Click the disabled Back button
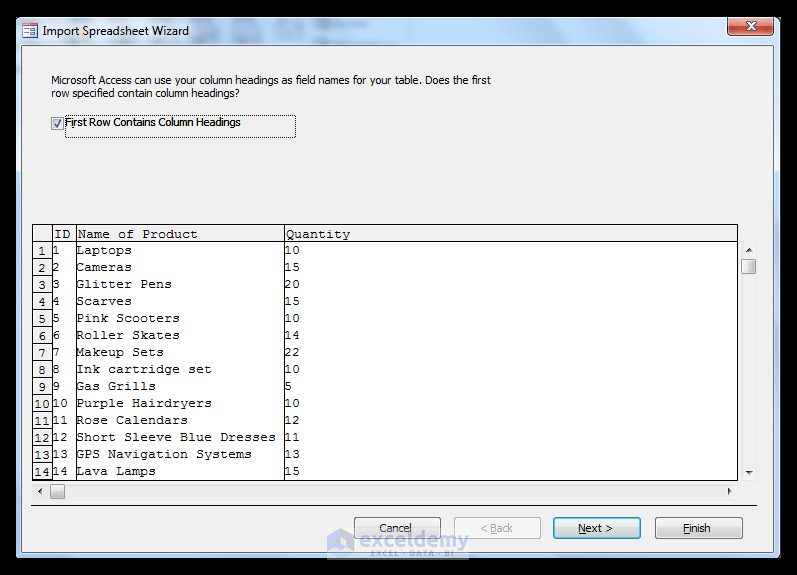797x575 pixels. click(497, 528)
